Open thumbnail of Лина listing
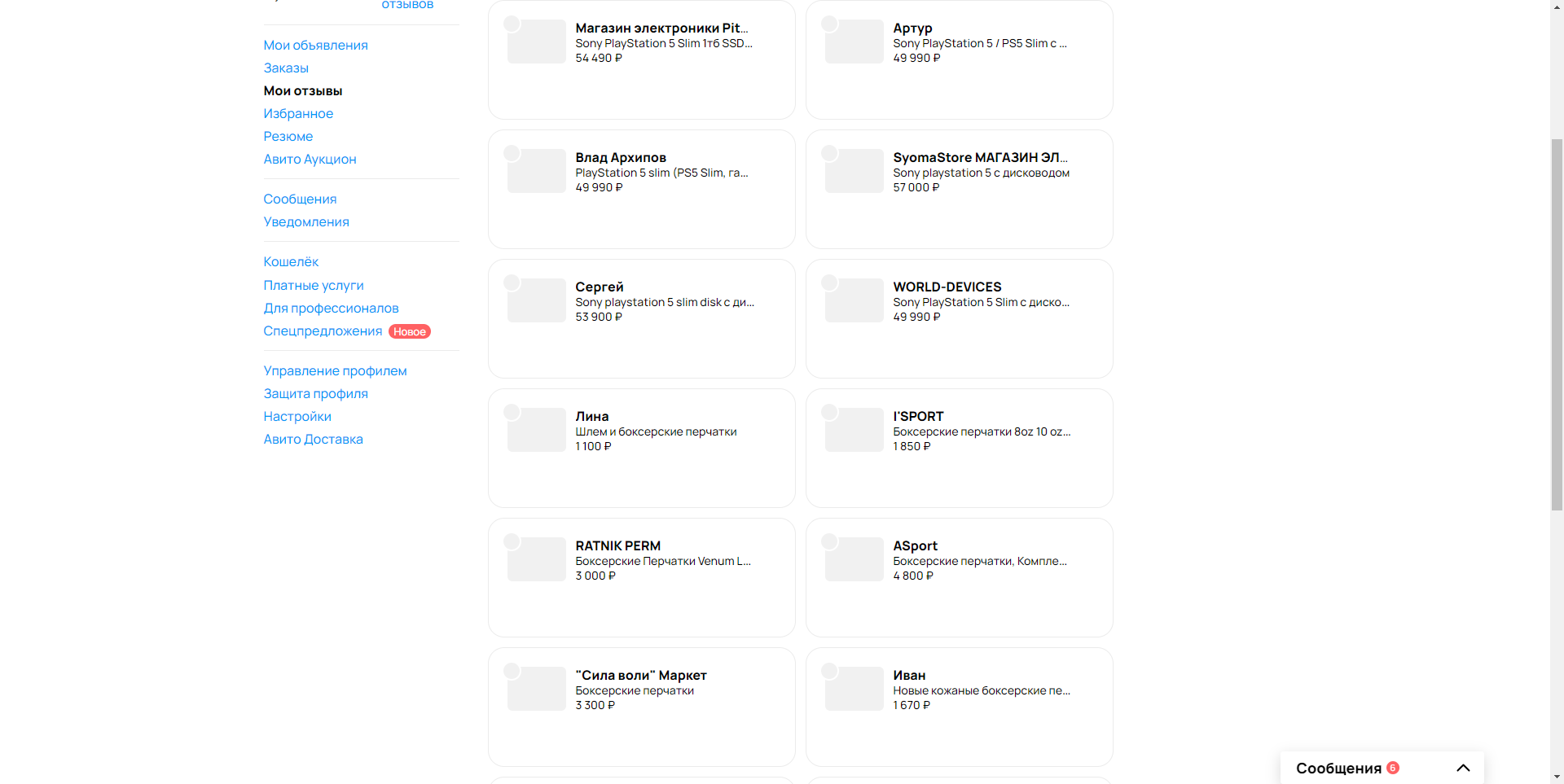 [x=536, y=430]
